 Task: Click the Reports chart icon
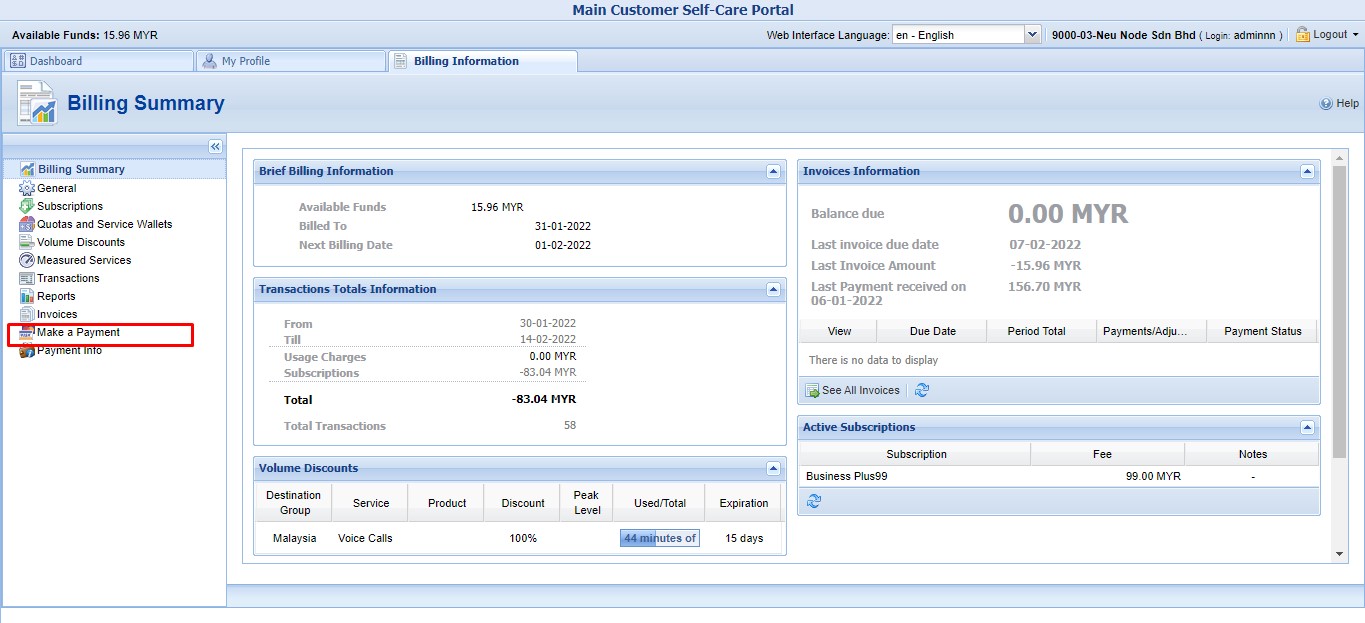click(27, 296)
